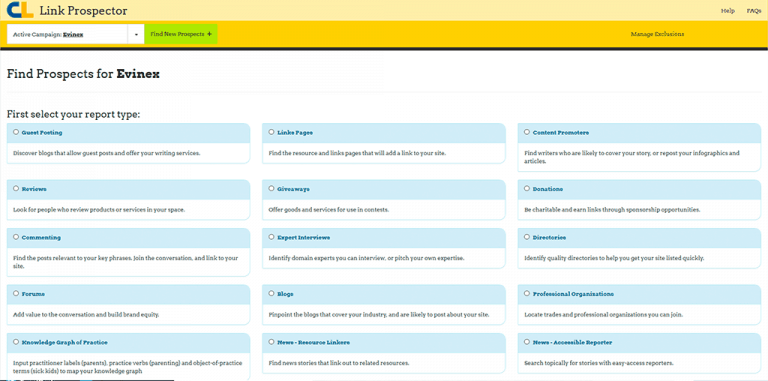768x381 pixels.
Task: Click the Forums label text
Action: click(33, 294)
